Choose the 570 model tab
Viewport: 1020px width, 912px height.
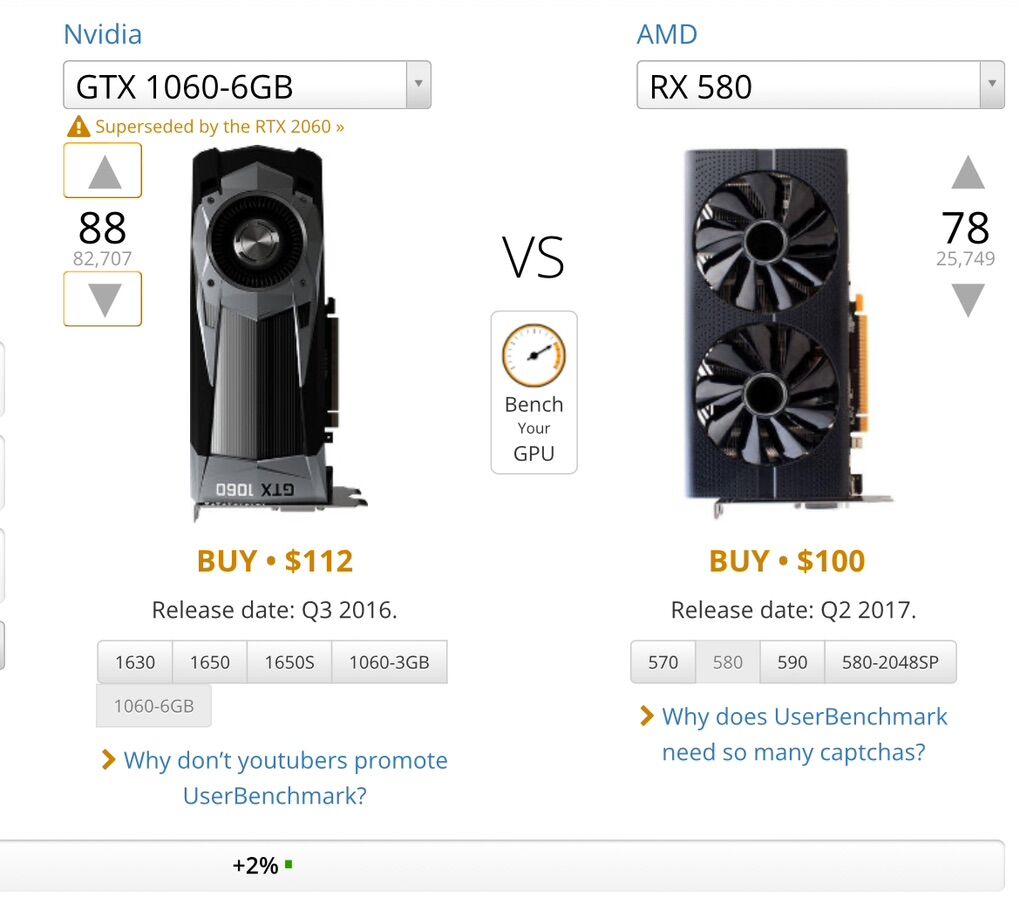[663, 662]
